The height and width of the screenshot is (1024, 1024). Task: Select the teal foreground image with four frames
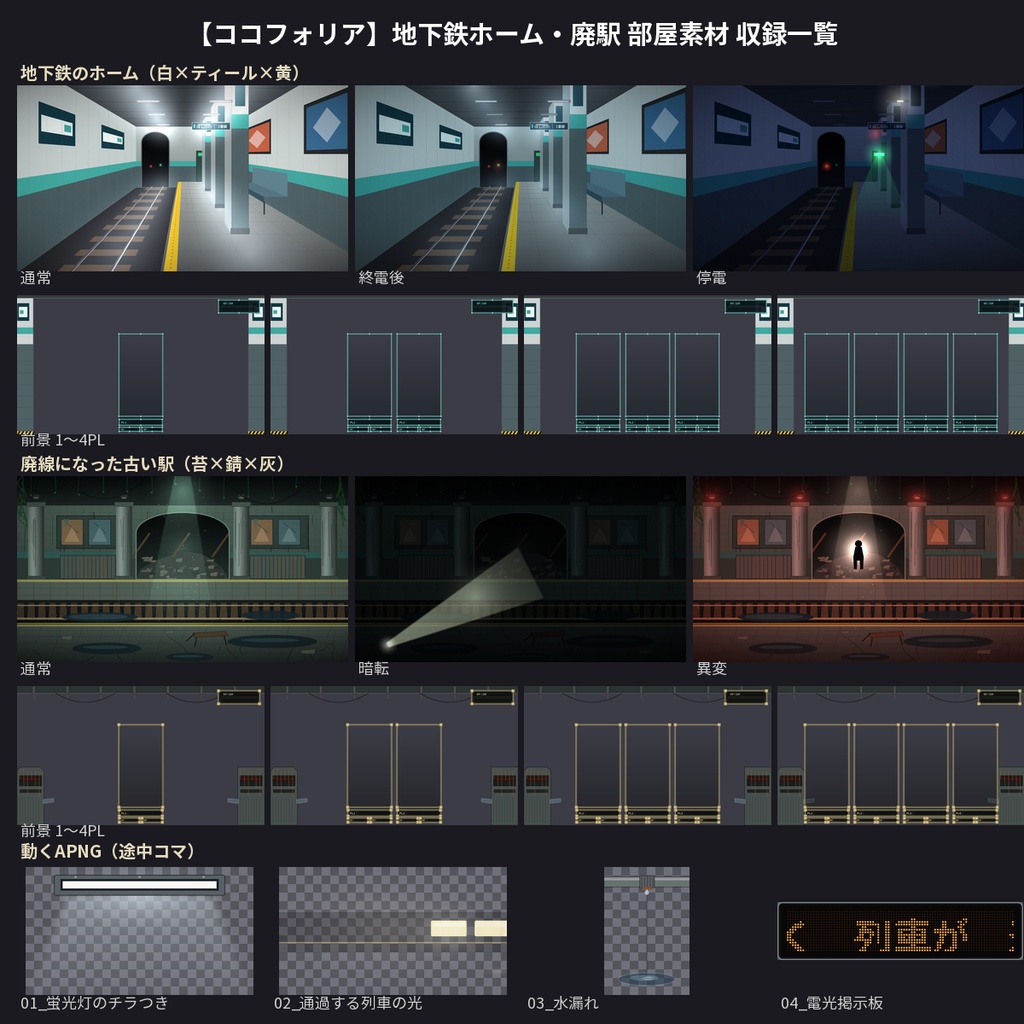point(901,365)
